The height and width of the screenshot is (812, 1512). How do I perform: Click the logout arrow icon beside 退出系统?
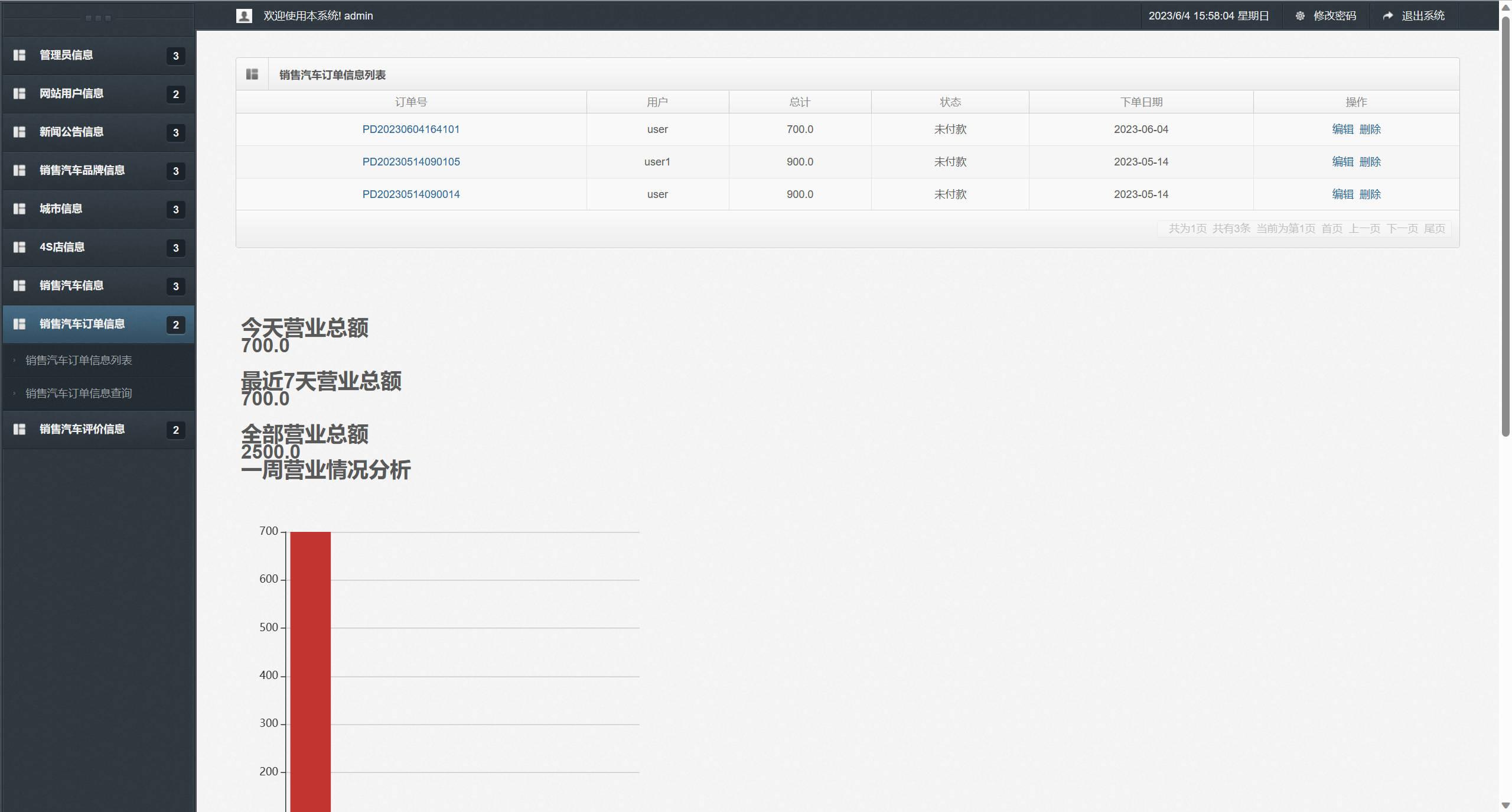point(1388,16)
